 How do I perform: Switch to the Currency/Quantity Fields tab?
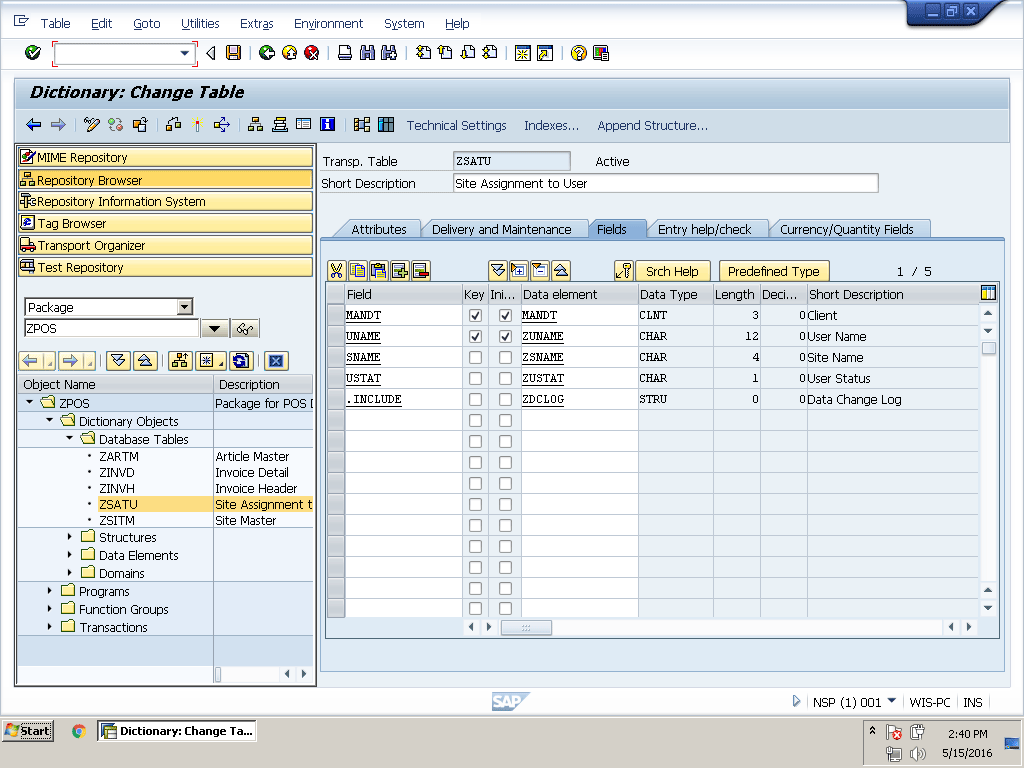pos(846,229)
